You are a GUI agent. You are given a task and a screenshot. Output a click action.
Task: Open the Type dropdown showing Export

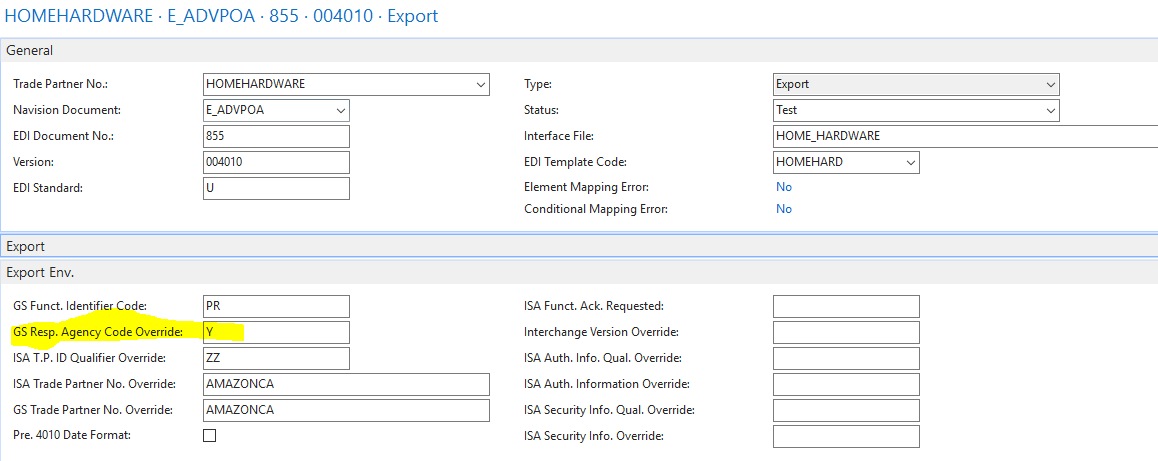click(x=1051, y=84)
